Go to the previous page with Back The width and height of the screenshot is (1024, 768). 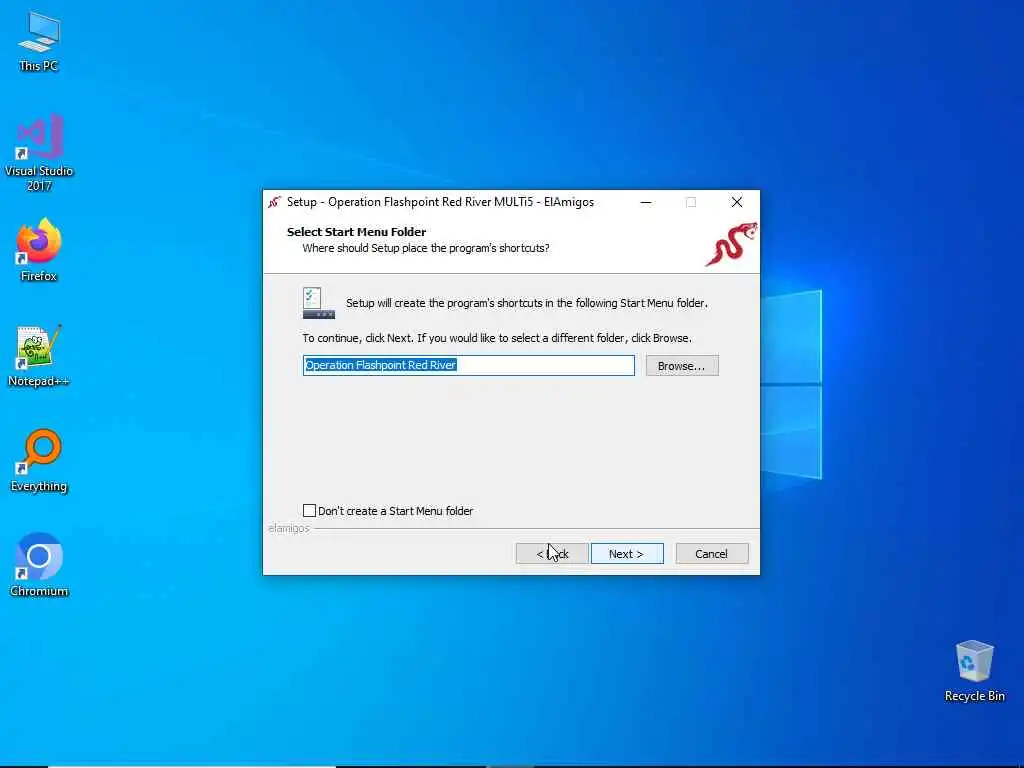[552, 554]
